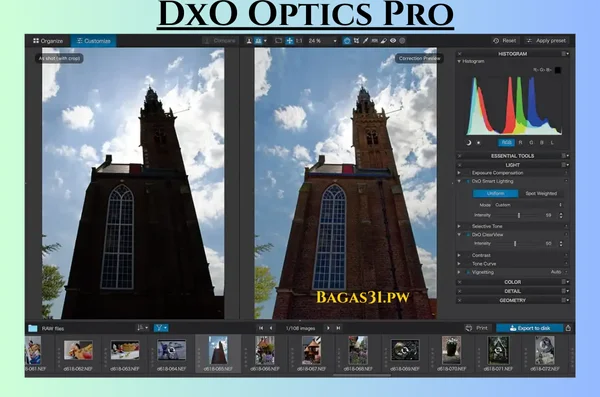Image resolution: width=600 pixels, height=397 pixels.
Task: Click the Print button
Action: [477, 328]
